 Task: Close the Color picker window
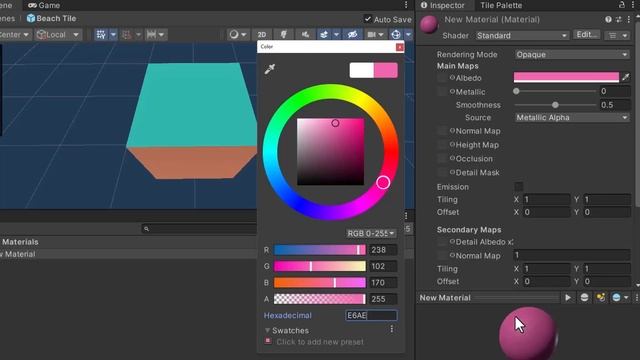[x=400, y=47]
